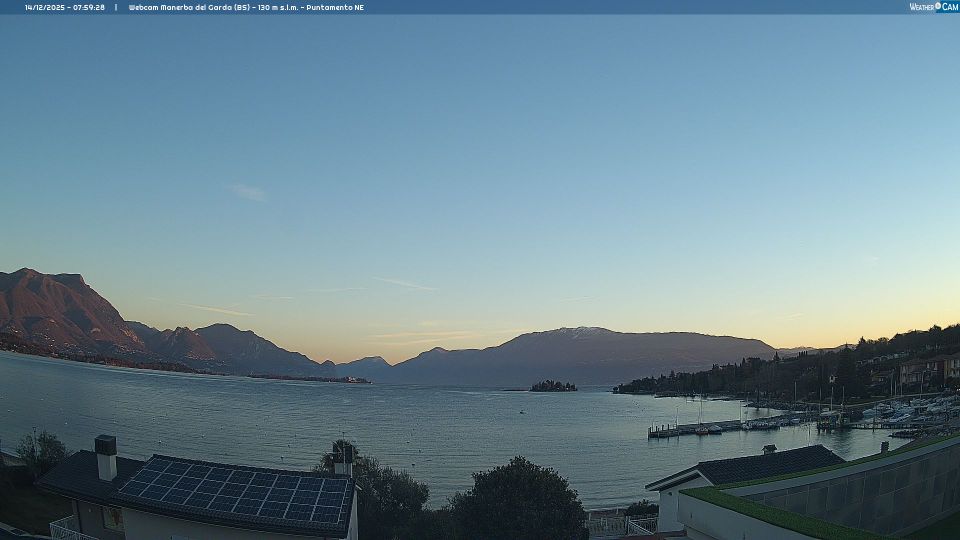Click the small island in the lake
The height and width of the screenshot is (540, 960).
[x=553, y=386]
